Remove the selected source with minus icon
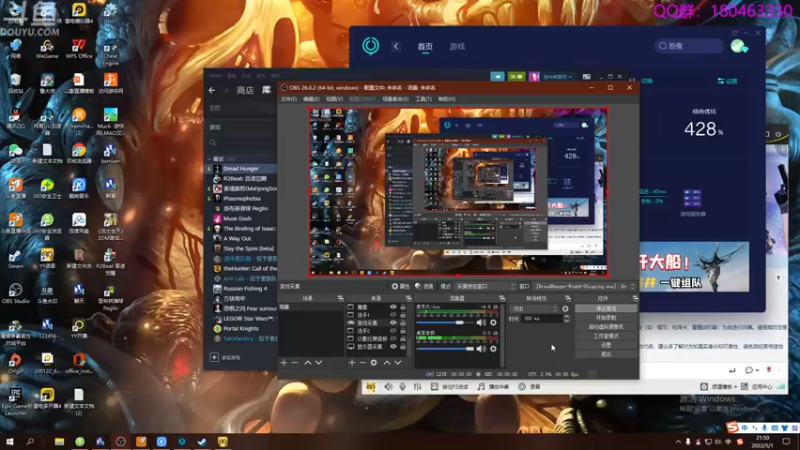800x450 pixels. pyautogui.click(x=363, y=362)
